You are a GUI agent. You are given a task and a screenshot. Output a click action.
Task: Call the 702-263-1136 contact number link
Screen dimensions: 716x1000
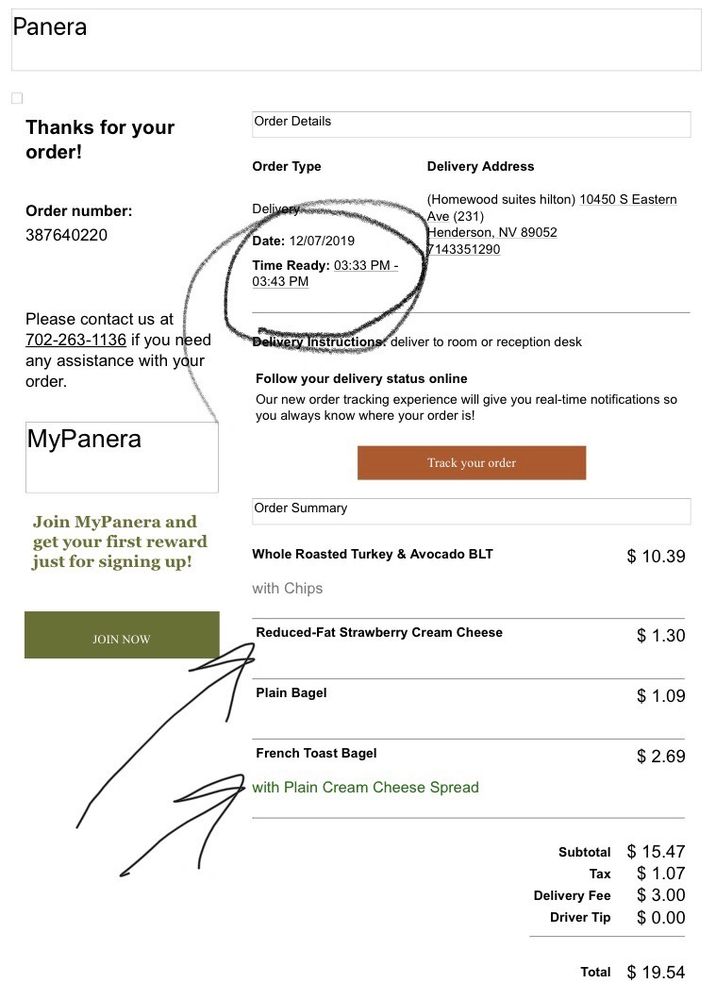click(76, 340)
